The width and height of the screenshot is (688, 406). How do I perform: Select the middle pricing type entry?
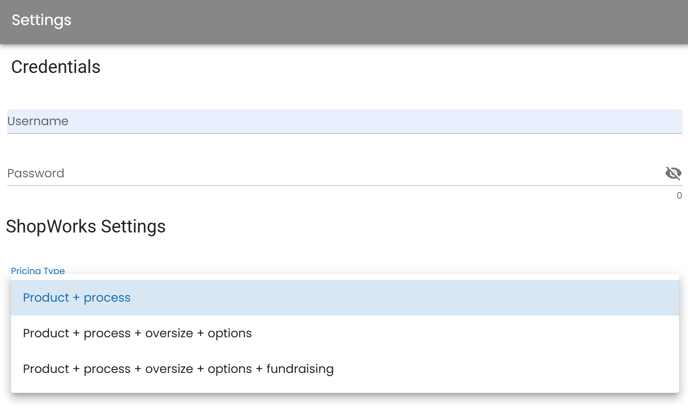pos(344,333)
